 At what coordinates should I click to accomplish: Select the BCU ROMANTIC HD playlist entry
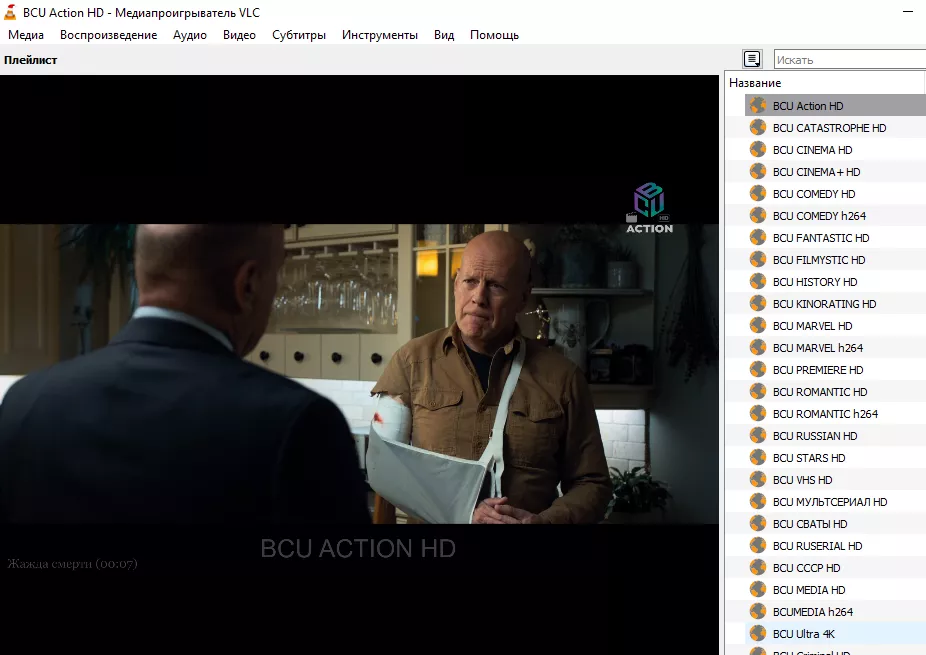click(x=835, y=392)
